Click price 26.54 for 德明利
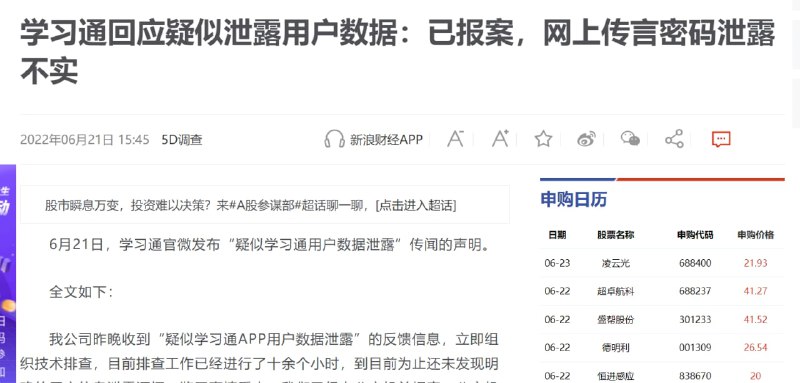800x383 pixels. pyautogui.click(x=756, y=348)
